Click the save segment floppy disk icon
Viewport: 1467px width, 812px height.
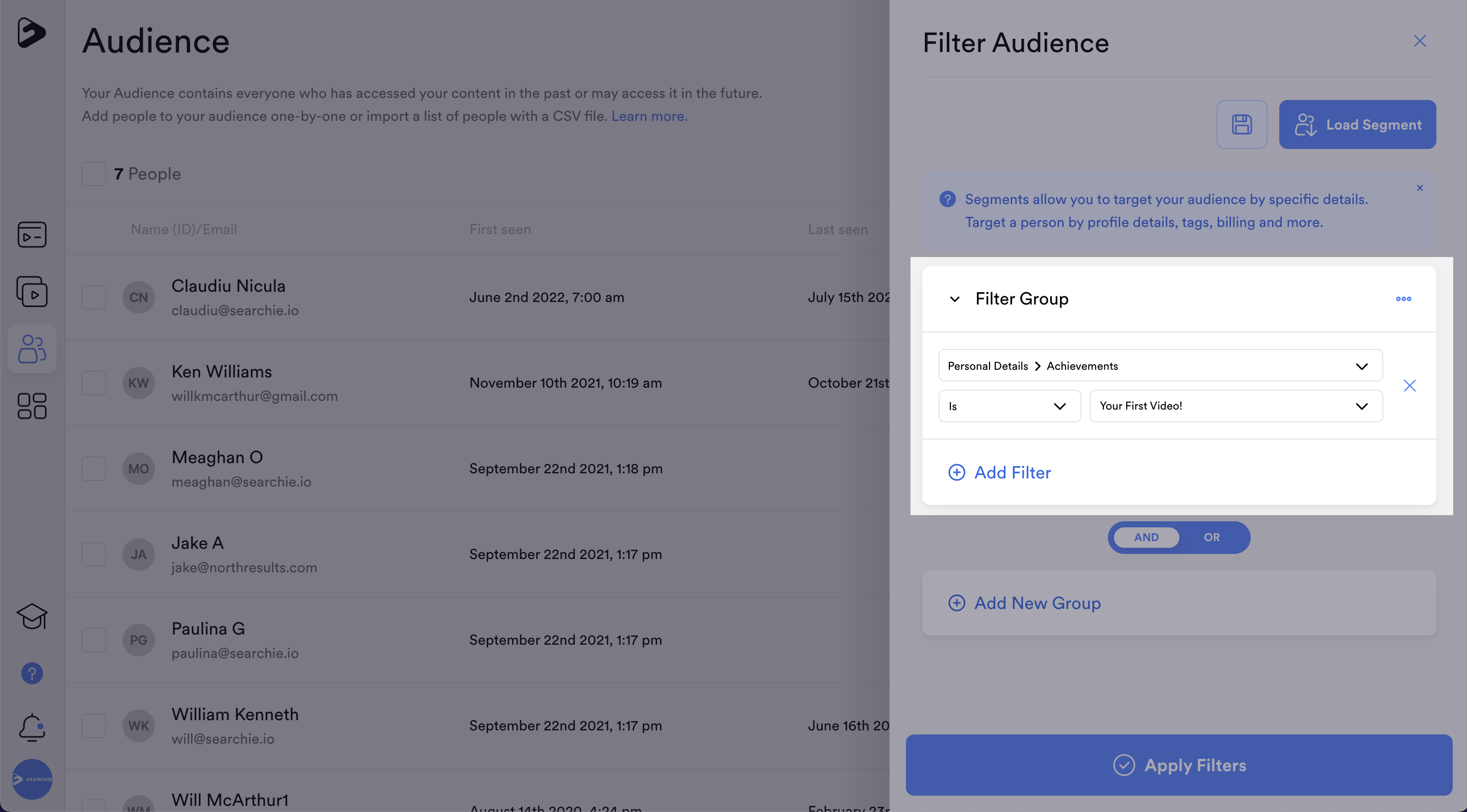pos(1242,124)
